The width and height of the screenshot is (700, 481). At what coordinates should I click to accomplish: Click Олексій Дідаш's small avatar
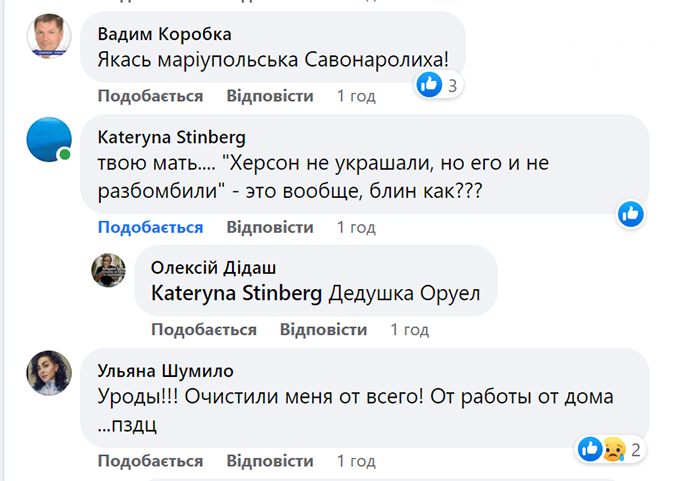click(108, 269)
